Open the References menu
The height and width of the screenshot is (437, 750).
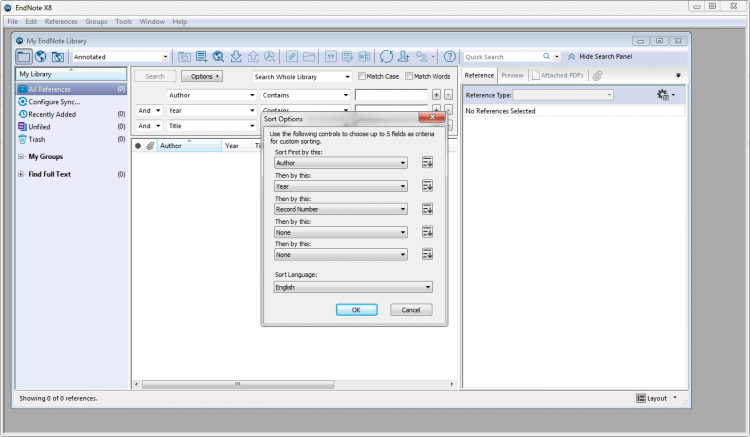(x=61, y=22)
